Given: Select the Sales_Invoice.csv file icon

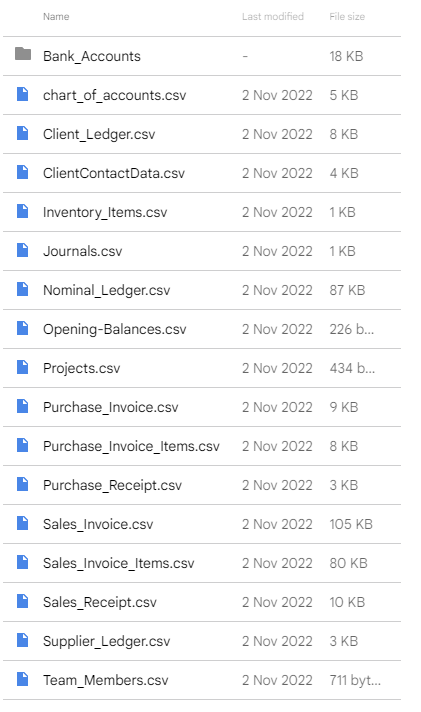Looking at the screenshot, I should click(22, 524).
